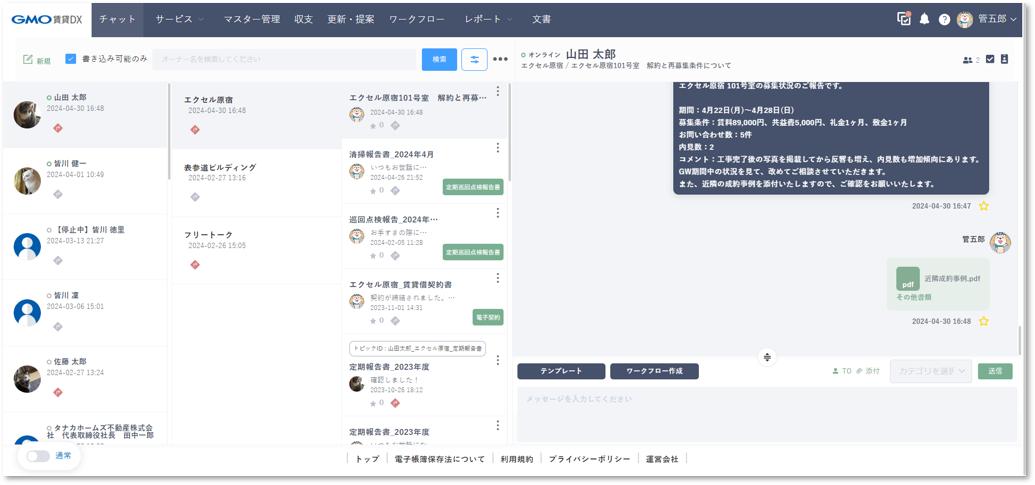Click the その他書類 label under the PDF

click(914, 298)
